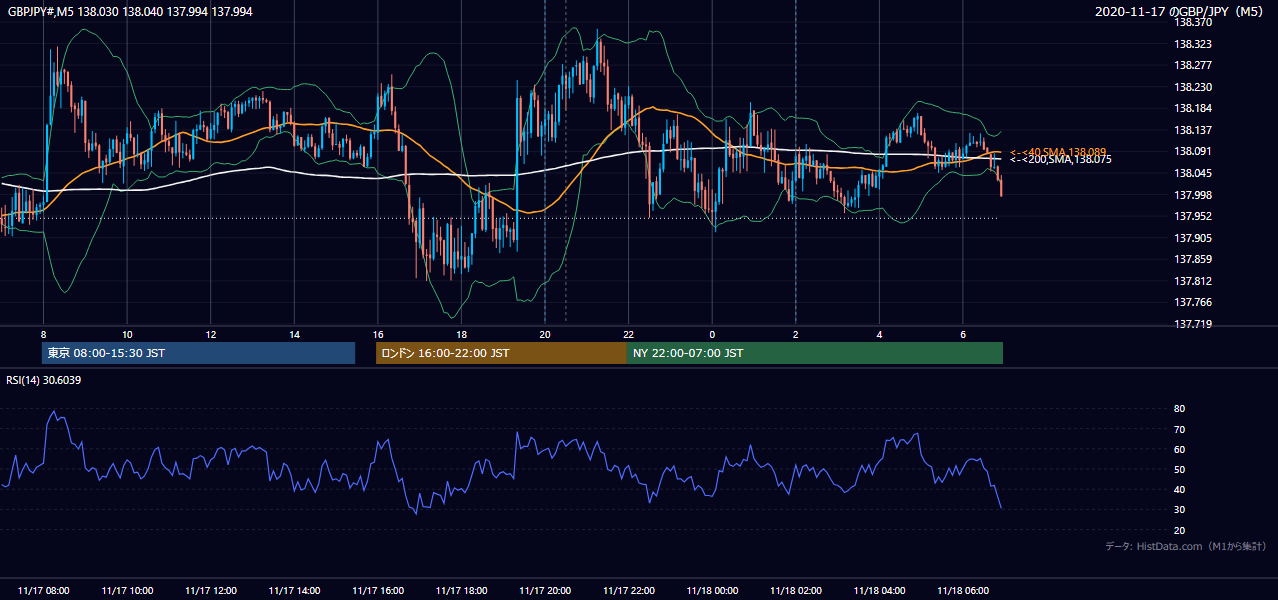This screenshot has width=1278, height=600.
Task: Click the hour 16 label under price chart
Action: pos(378,335)
